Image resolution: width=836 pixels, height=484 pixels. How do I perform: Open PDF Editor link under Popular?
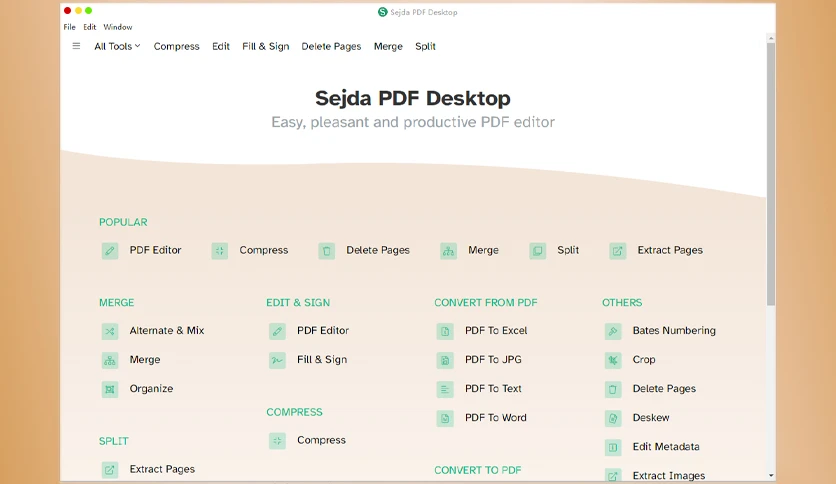click(x=155, y=250)
